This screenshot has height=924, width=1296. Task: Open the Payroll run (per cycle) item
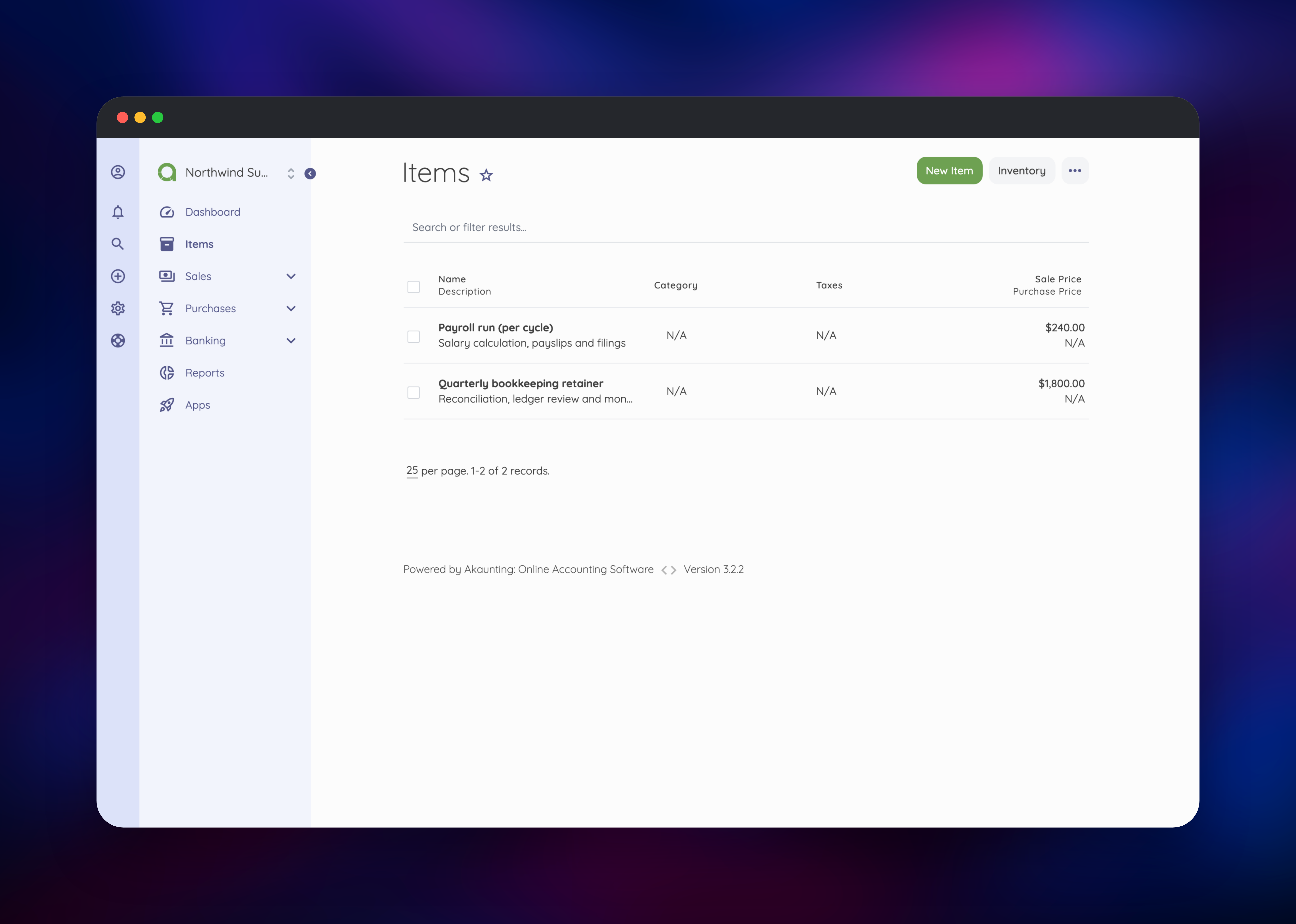click(496, 328)
